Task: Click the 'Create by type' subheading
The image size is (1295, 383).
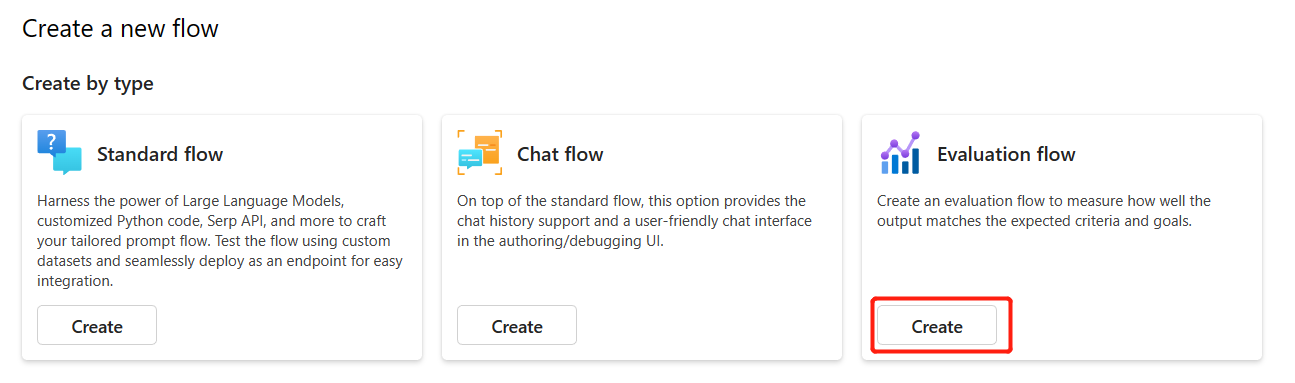Action: pyautogui.click(x=88, y=84)
